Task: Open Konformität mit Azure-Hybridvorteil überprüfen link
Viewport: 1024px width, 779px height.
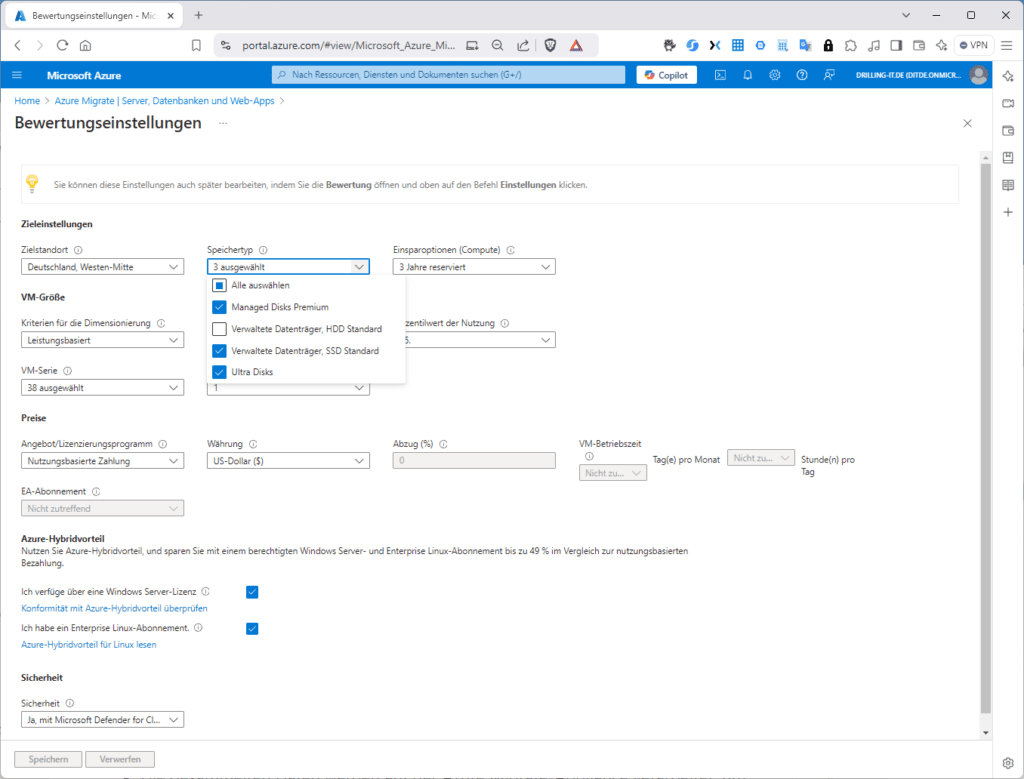Action: [114, 609]
